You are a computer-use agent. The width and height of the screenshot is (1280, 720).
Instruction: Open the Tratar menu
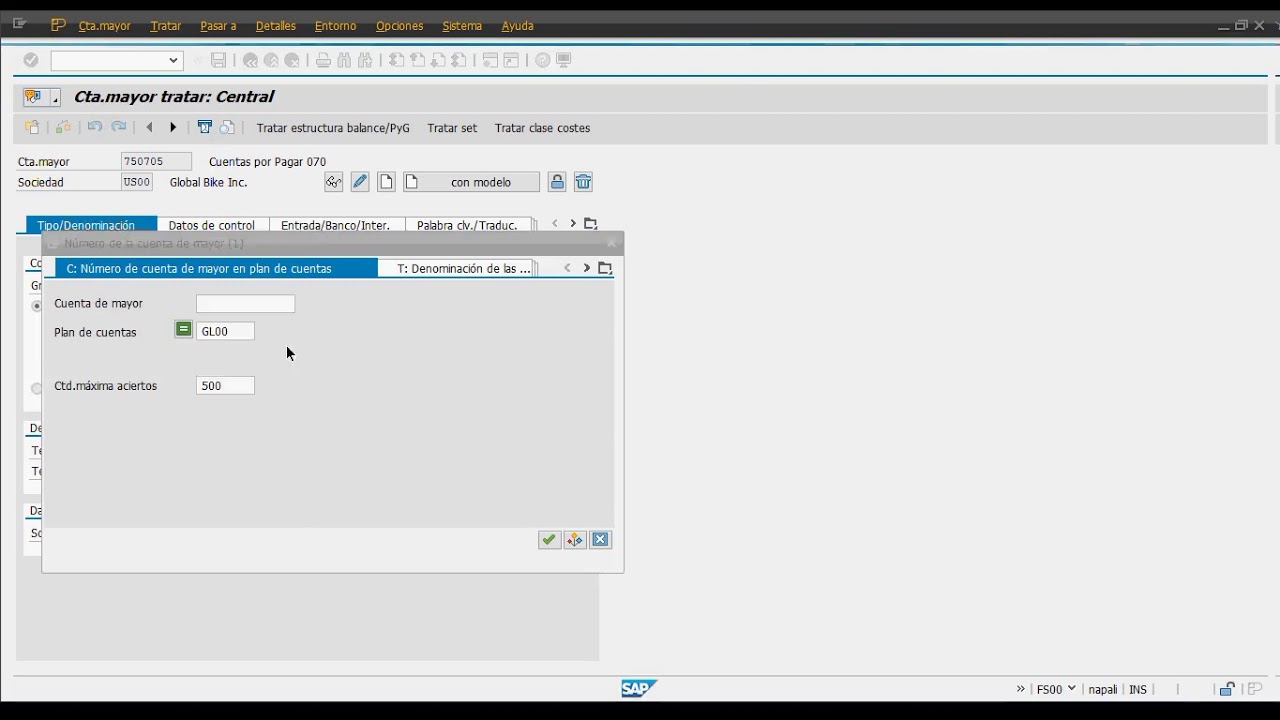pyautogui.click(x=165, y=26)
